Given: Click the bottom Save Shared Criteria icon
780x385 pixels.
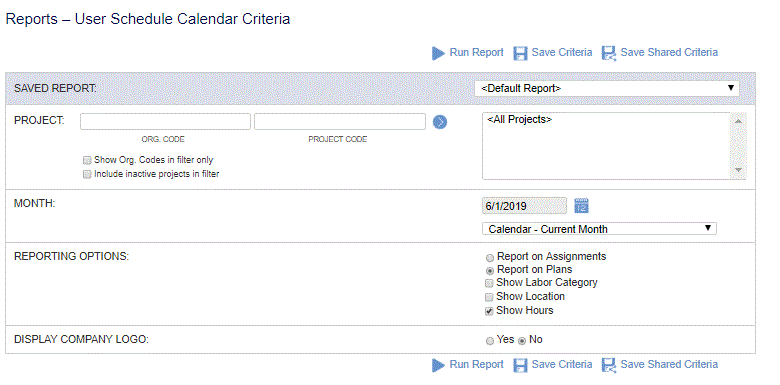Looking at the screenshot, I should point(609,366).
